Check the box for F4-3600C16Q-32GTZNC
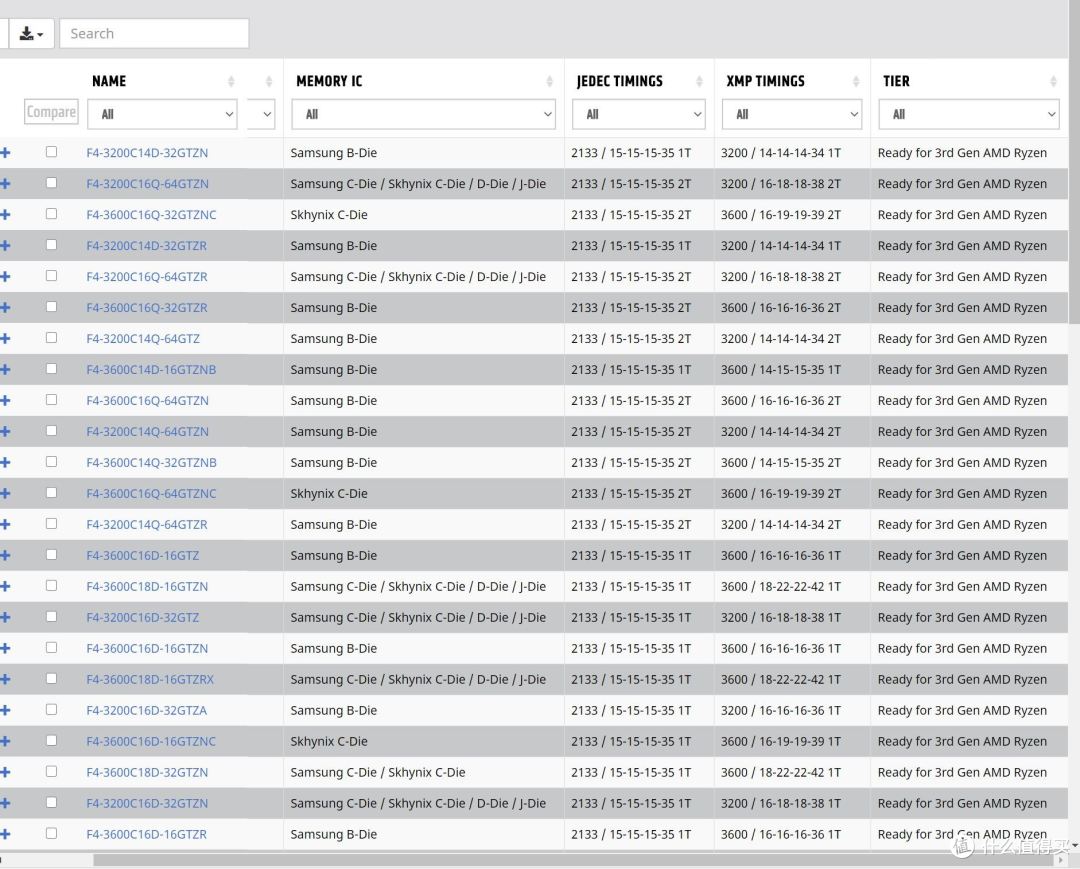This screenshot has height=869, width=1080. [52, 213]
